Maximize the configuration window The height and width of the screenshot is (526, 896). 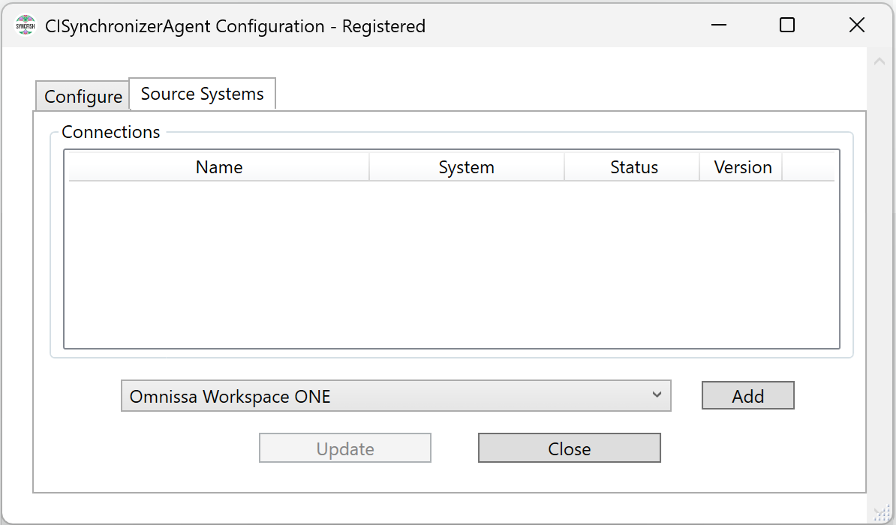tap(787, 25)
